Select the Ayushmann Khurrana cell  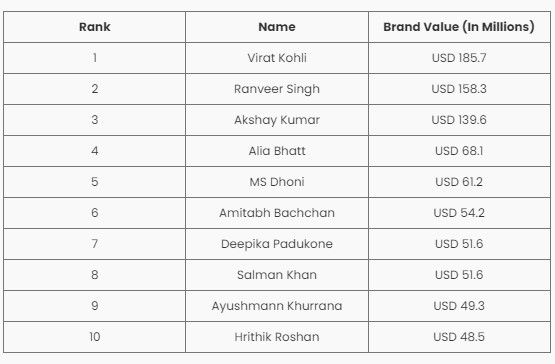[277, 306]
